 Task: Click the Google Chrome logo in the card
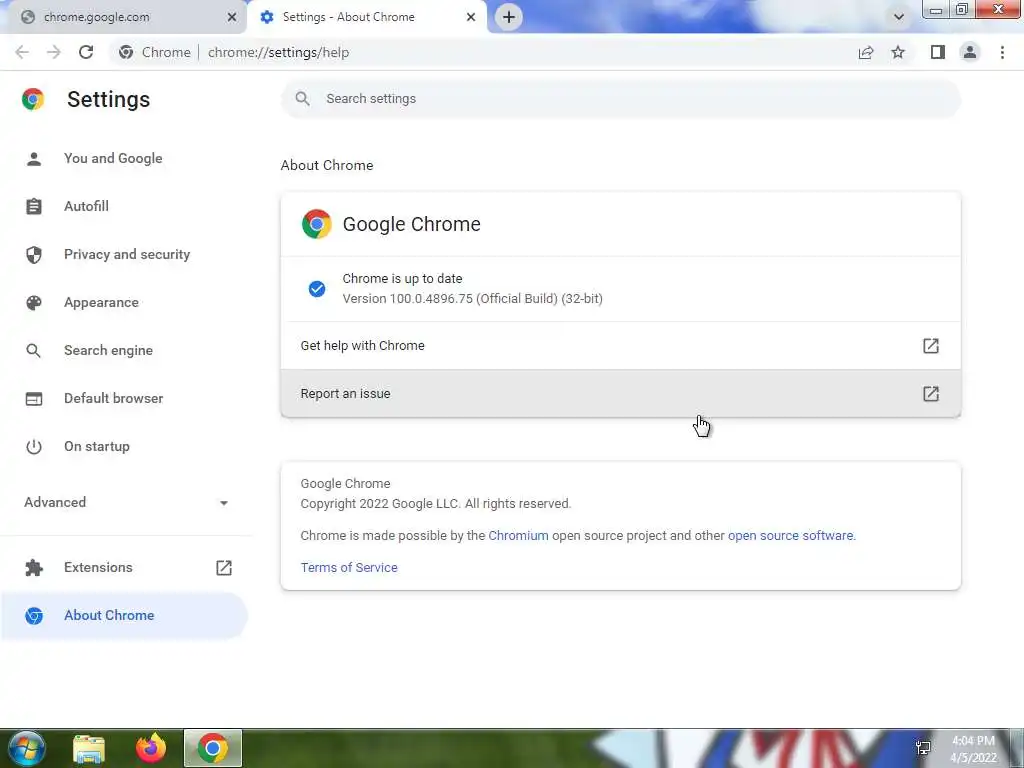point(317,224)
